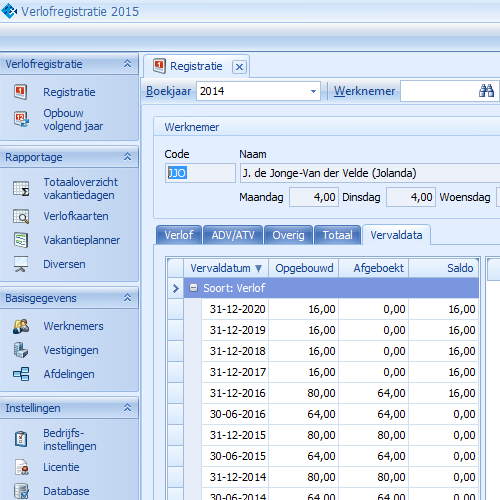The width and height of the screenshot is (500, 500).
Task: Select the Vervaldata tab
Action: point(396,235)
